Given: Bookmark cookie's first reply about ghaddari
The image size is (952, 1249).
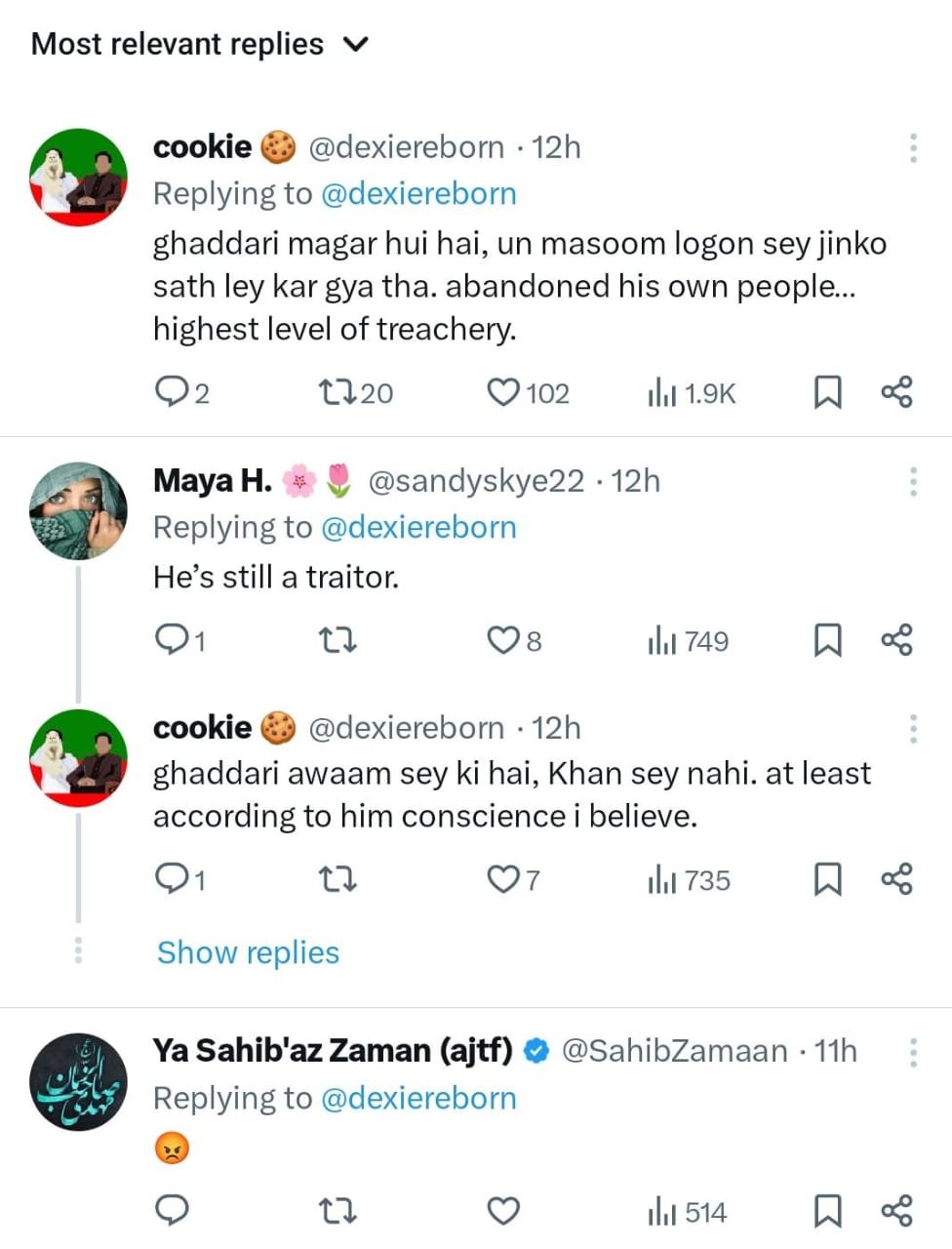Looking at the screenshot, I should 827,392.
